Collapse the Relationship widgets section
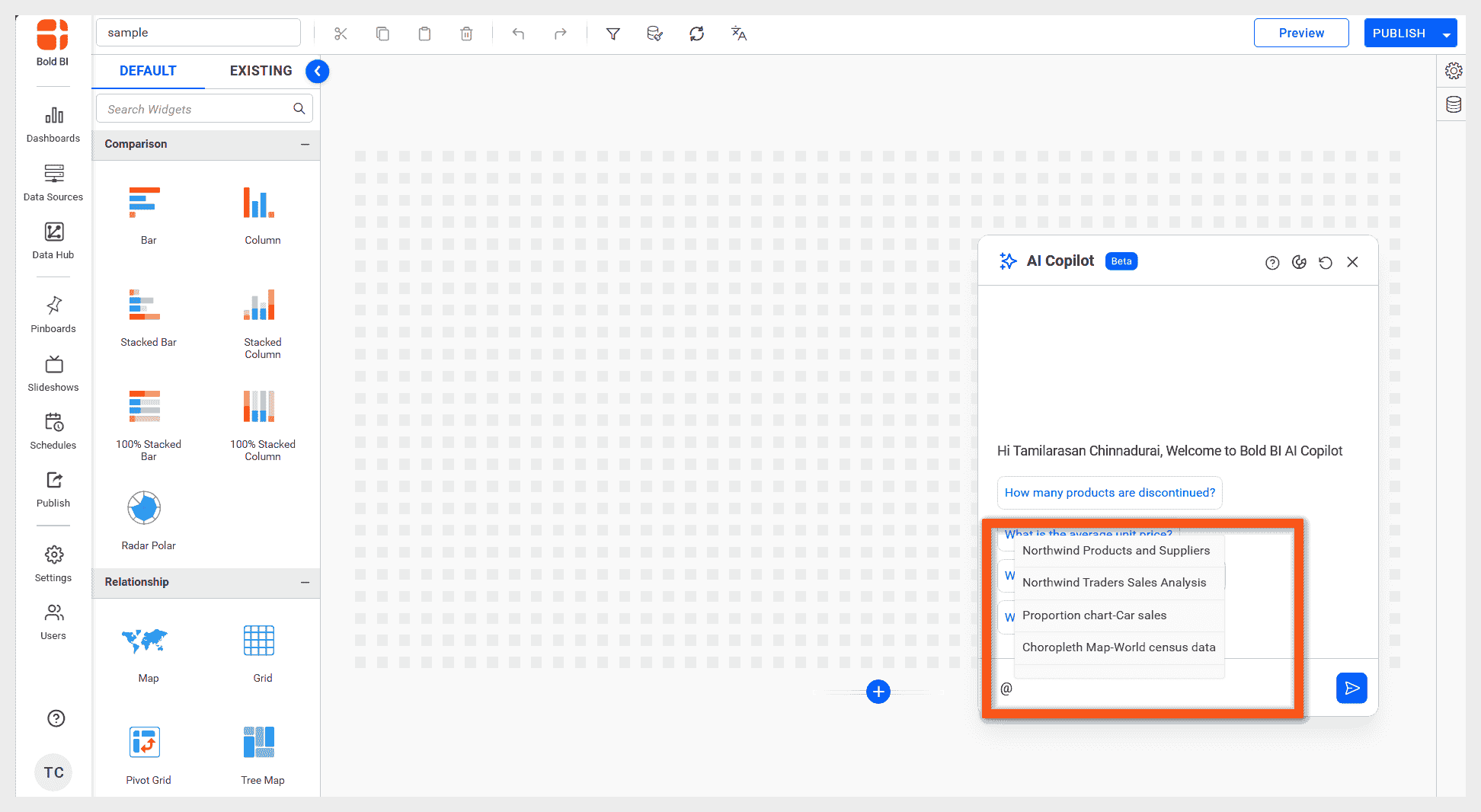Viewport: 1481px width, 812px height. (306, 583)
